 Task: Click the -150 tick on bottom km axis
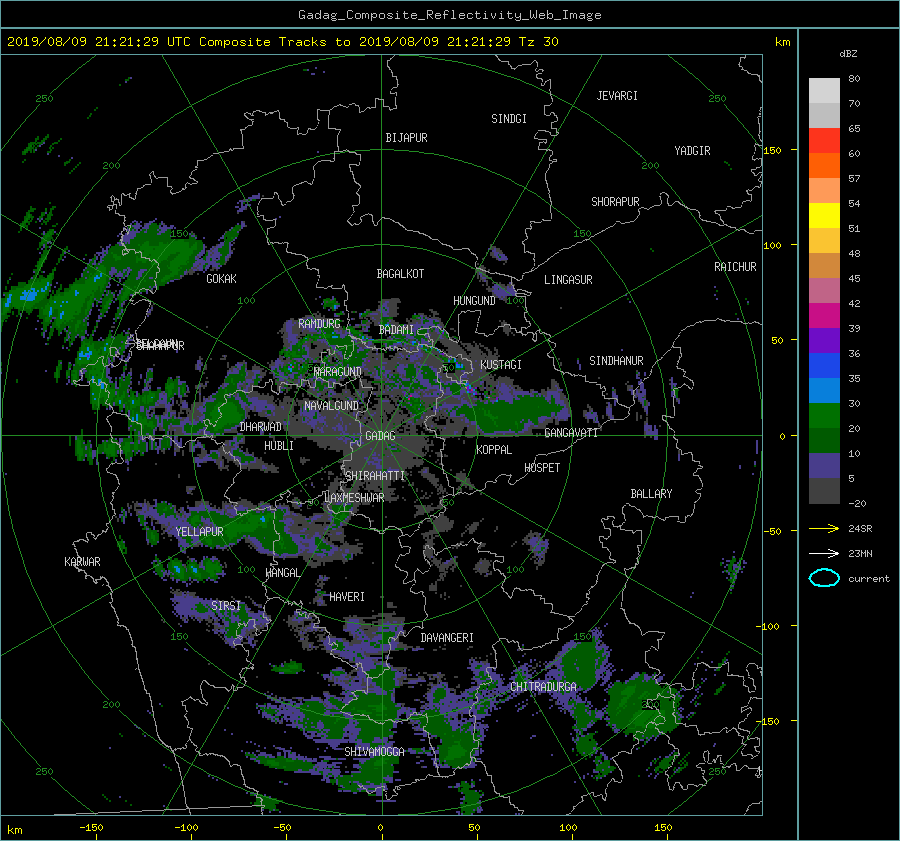point(91,828)
